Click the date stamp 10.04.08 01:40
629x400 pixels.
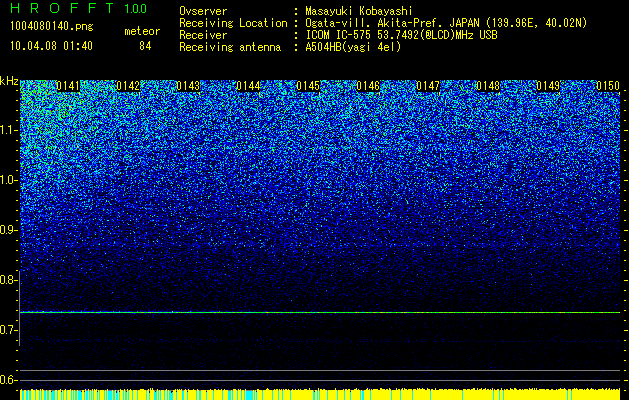pyautogui.click(x=51, y=46)
